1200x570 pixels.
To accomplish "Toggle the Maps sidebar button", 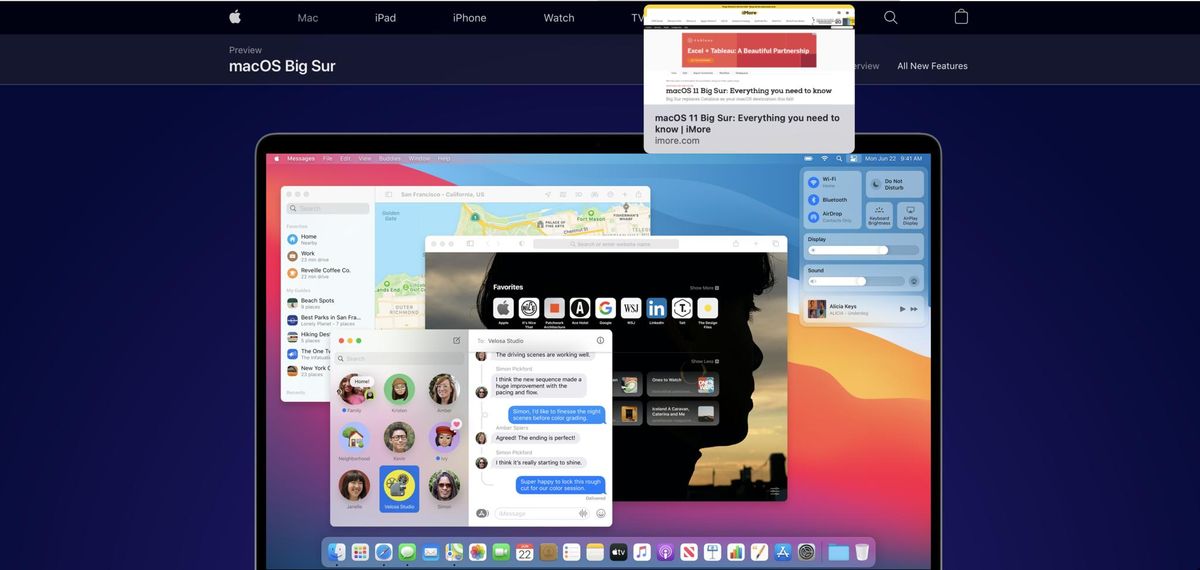I will pyautogui.click(x=389, y=194).
